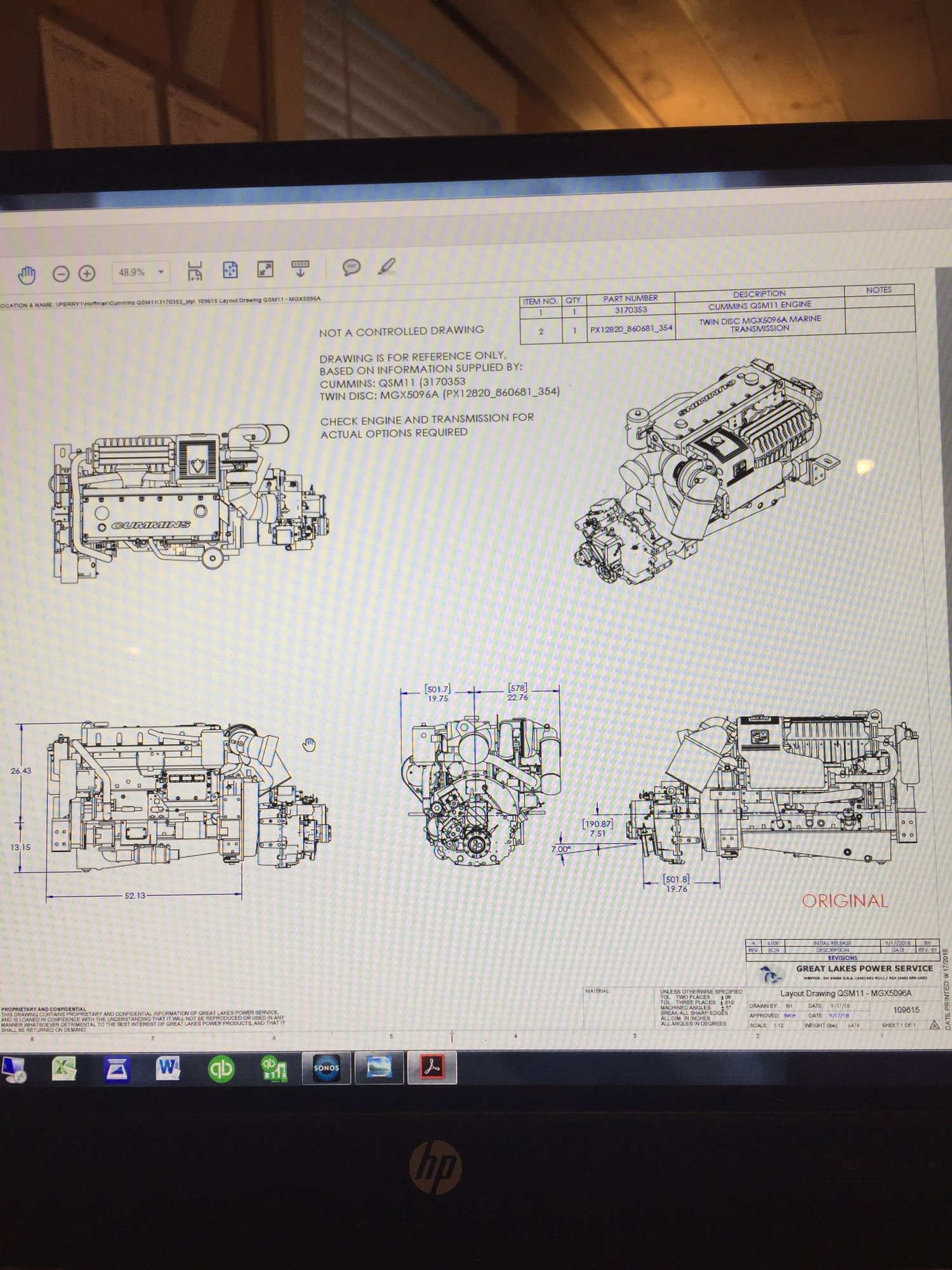The width and height of the screenshot is (952, 1270).
Task: Click 'TWIN DISC MGX5096A MARINE TRANSMISSION' cell
Action: click(760, 323)
